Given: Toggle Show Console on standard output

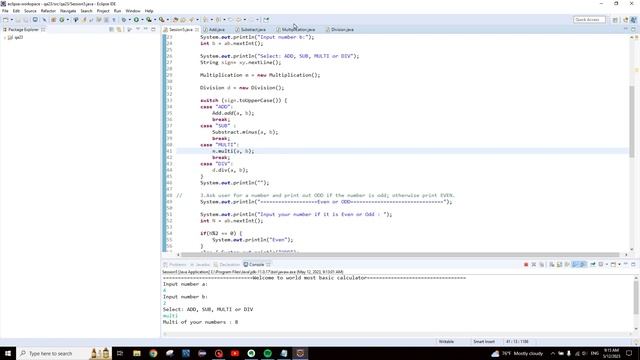Looking at the screenshot, I should pyautogui.click(x=575, y=264).
